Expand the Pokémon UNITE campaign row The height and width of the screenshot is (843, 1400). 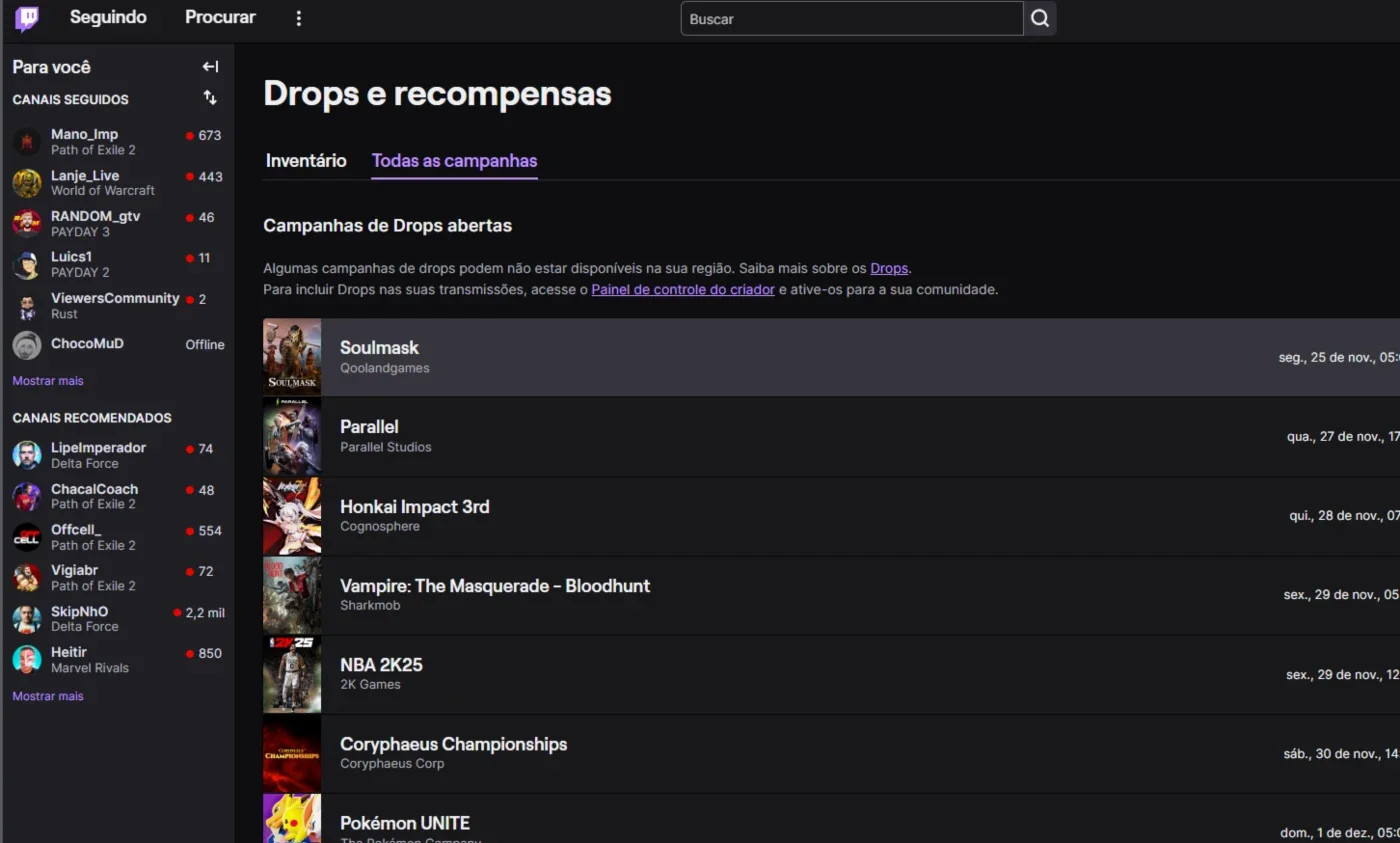coord(831,819)
